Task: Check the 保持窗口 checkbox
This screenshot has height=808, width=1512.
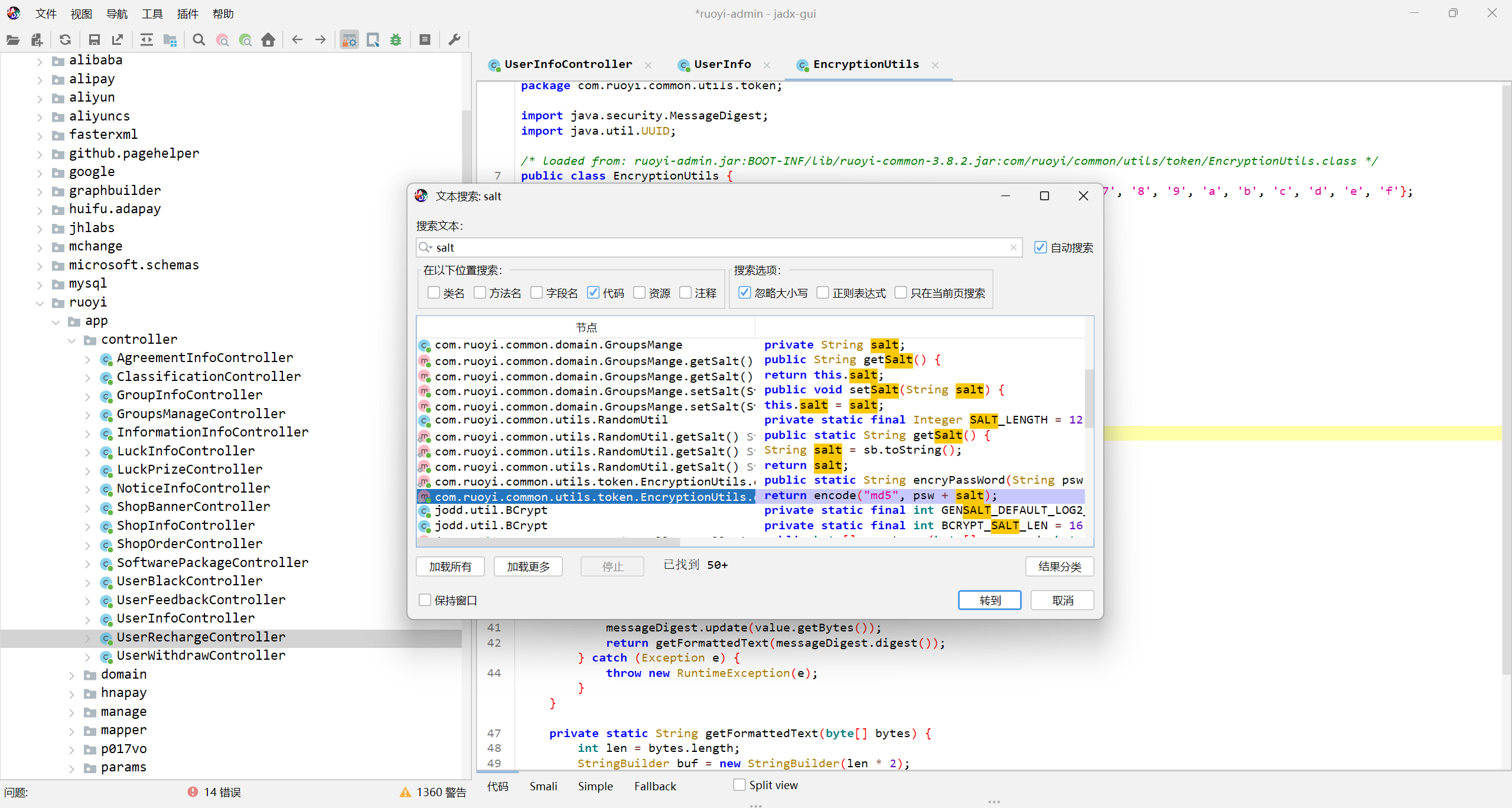Action: click(x=425, y=600)
